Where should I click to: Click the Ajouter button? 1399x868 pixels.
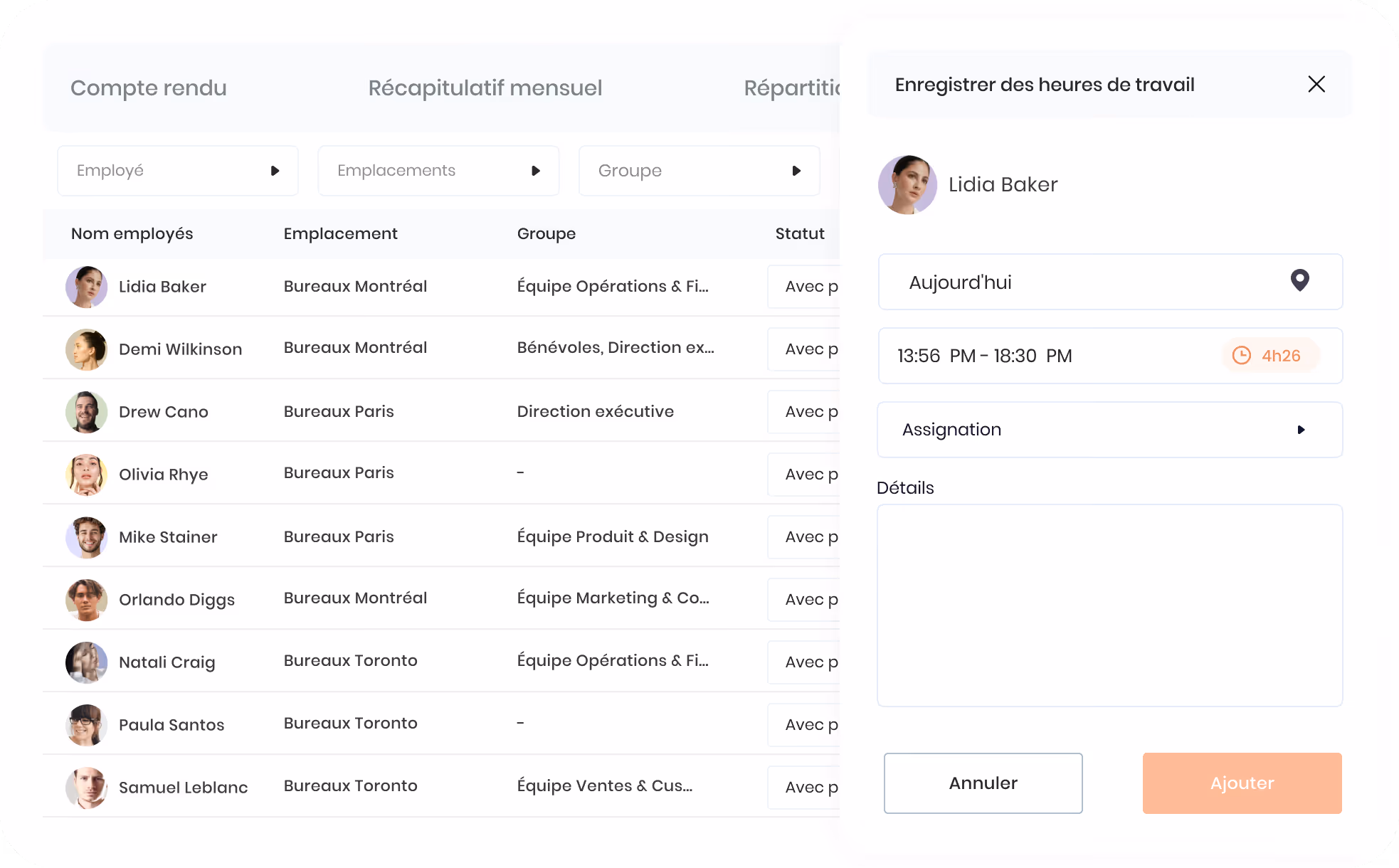1242,783
